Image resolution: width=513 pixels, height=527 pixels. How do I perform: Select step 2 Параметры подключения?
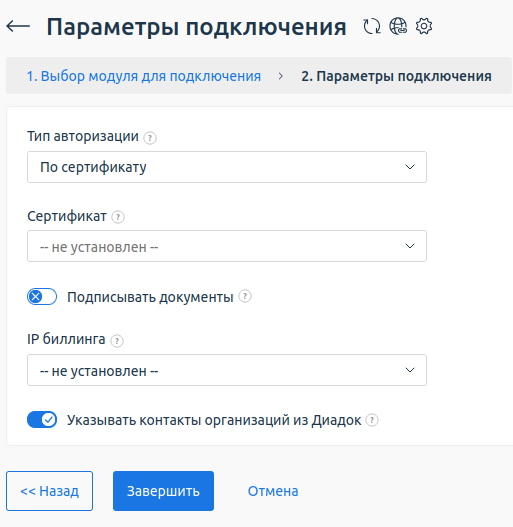click(x=396, y=76)
